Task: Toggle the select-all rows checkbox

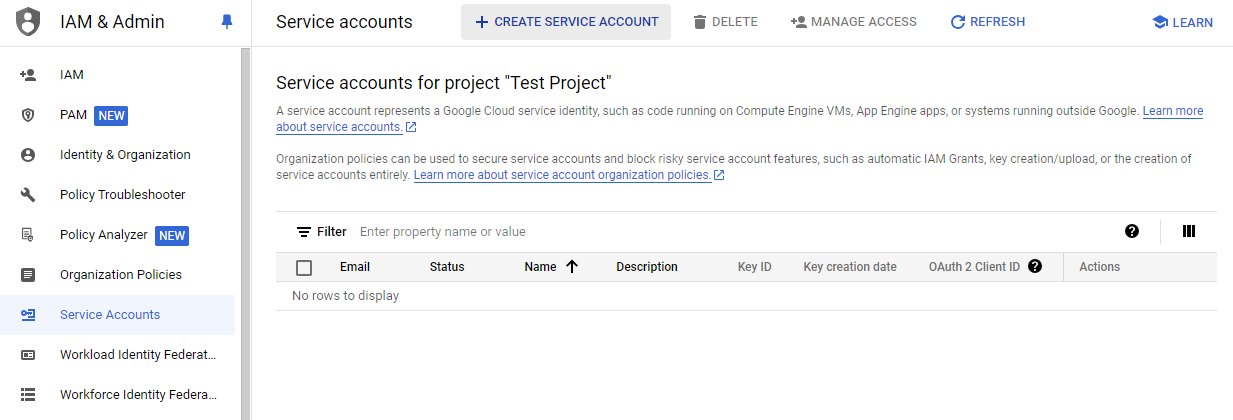Action: pyautogui.click(x=304, y=267)
